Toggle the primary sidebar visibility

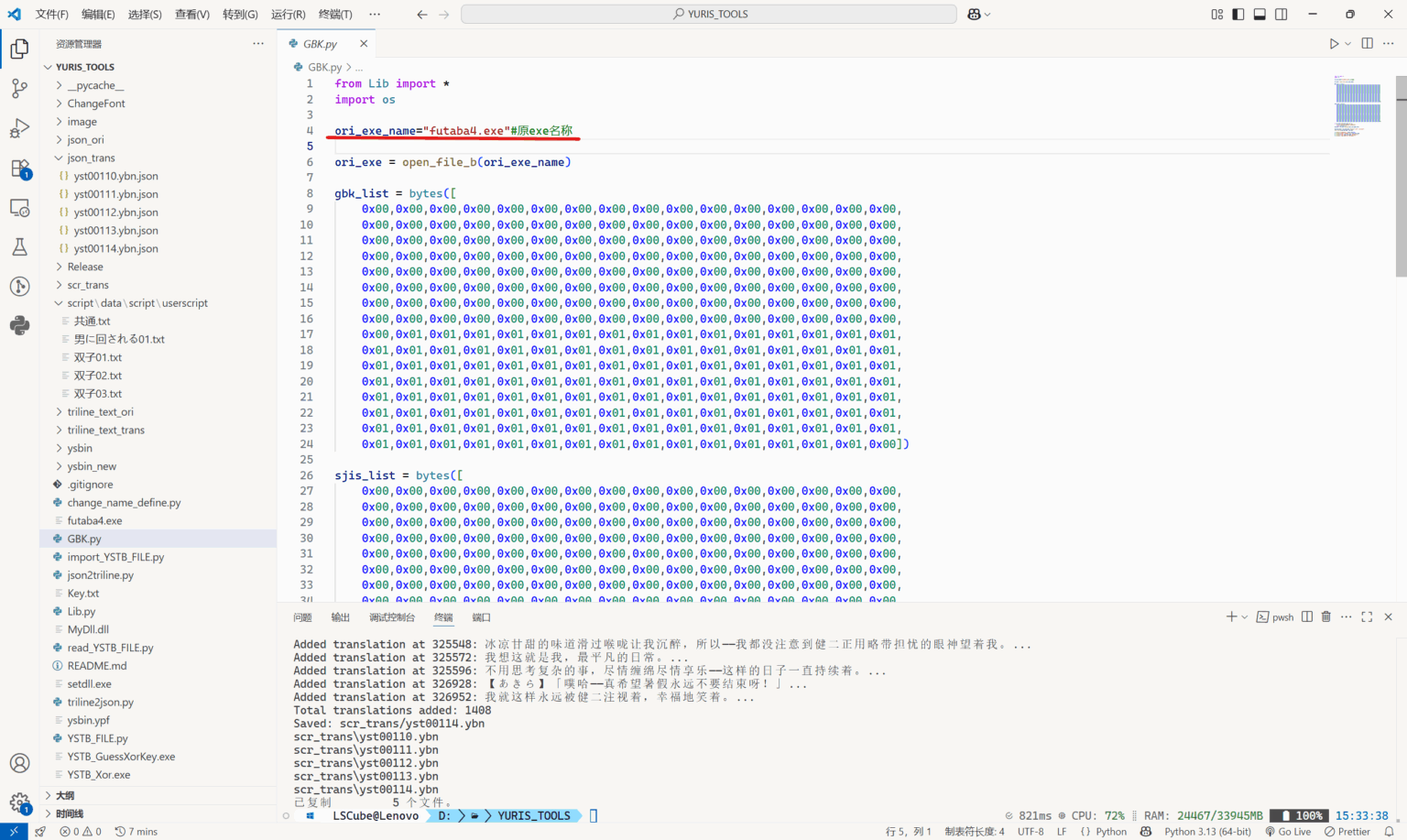(1238, 14)
